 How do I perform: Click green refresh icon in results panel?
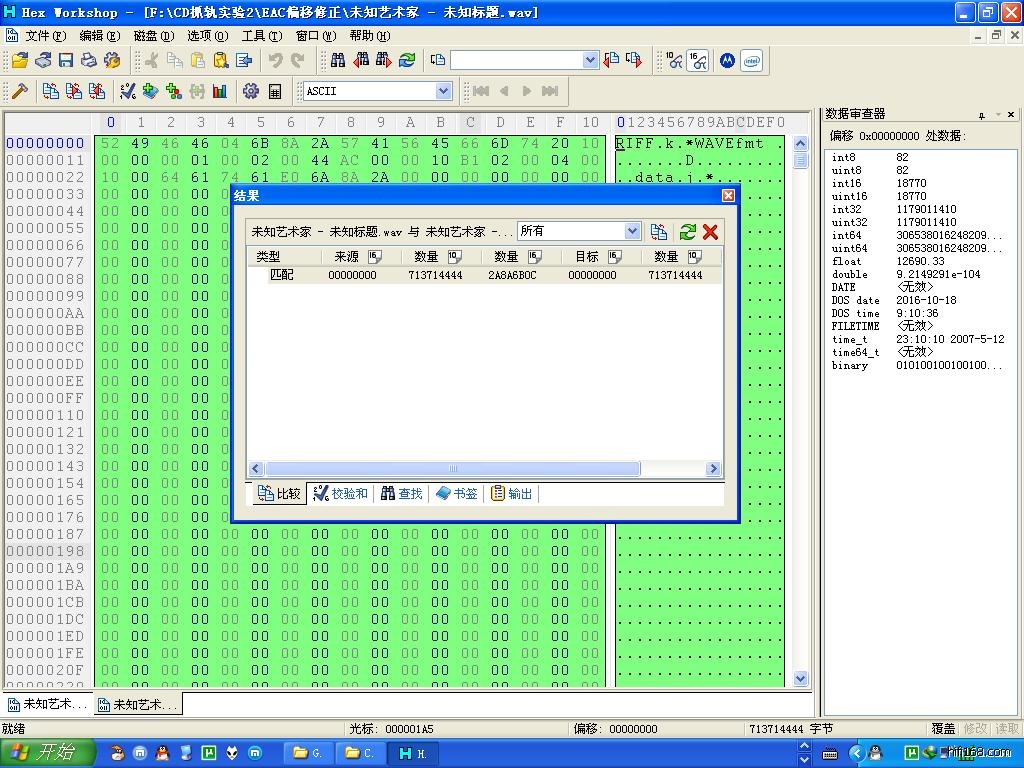coord(687,232)
